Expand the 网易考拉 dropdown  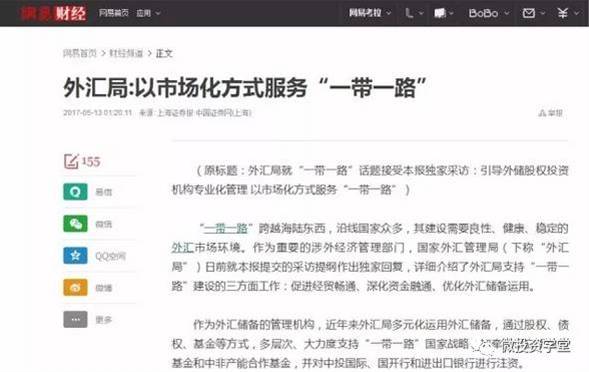tap(370, 13)
